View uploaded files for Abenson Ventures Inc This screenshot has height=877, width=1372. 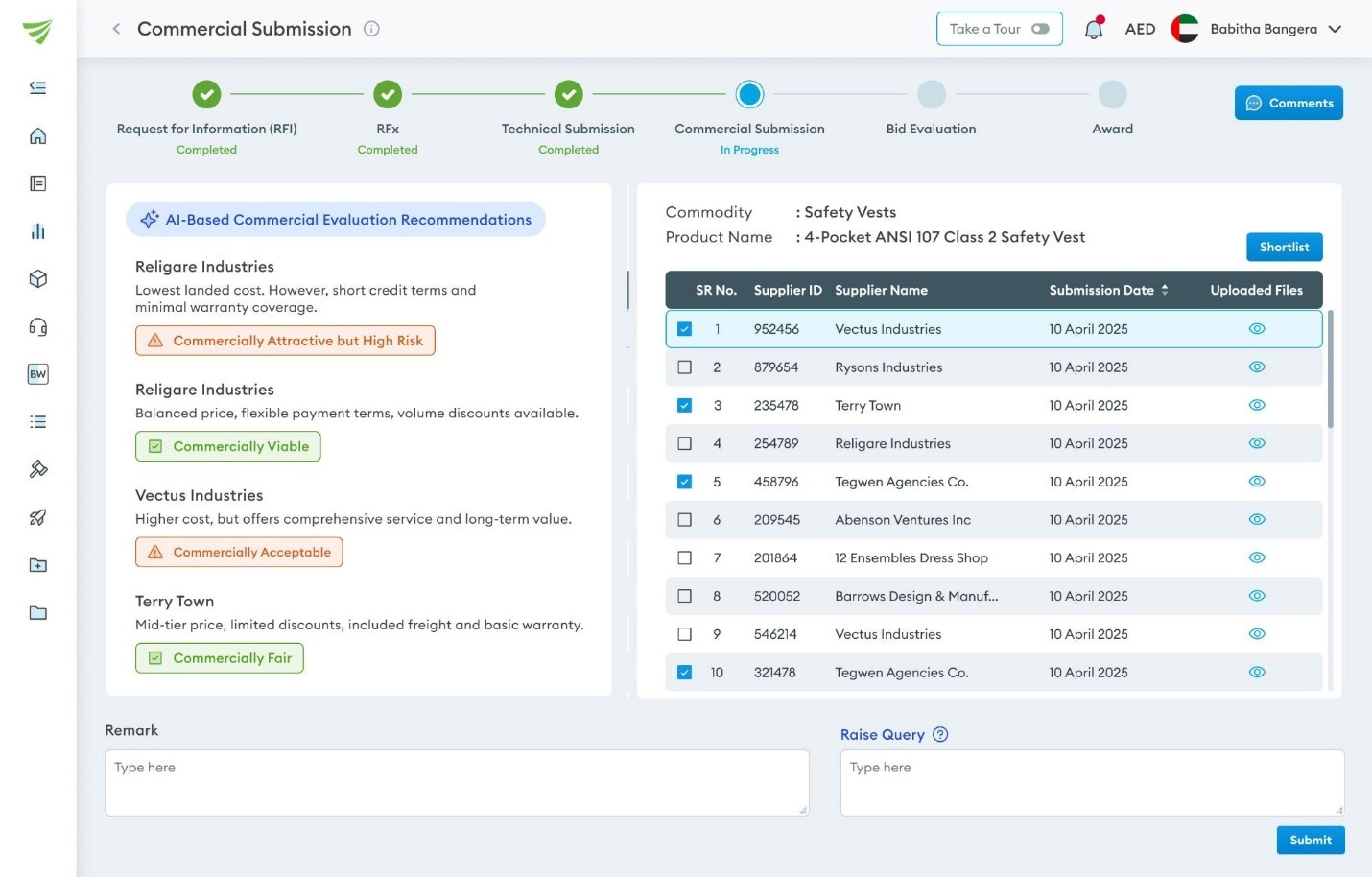tap(1257, 520)
